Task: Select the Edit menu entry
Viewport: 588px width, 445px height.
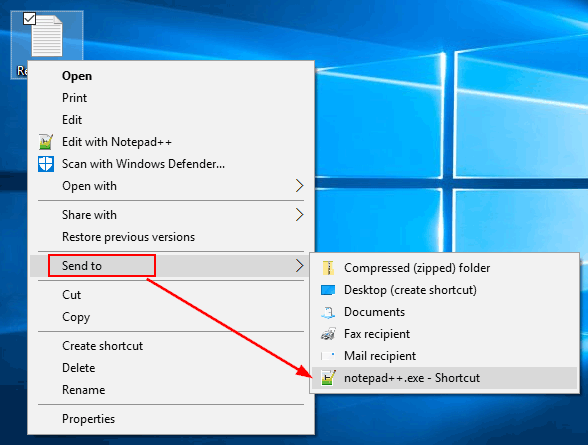Action: point(171,120)
